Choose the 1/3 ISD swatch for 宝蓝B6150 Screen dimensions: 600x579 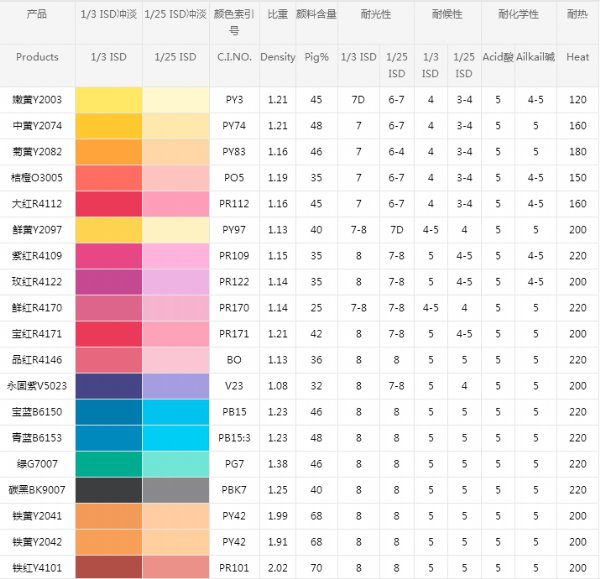(108, 411)
